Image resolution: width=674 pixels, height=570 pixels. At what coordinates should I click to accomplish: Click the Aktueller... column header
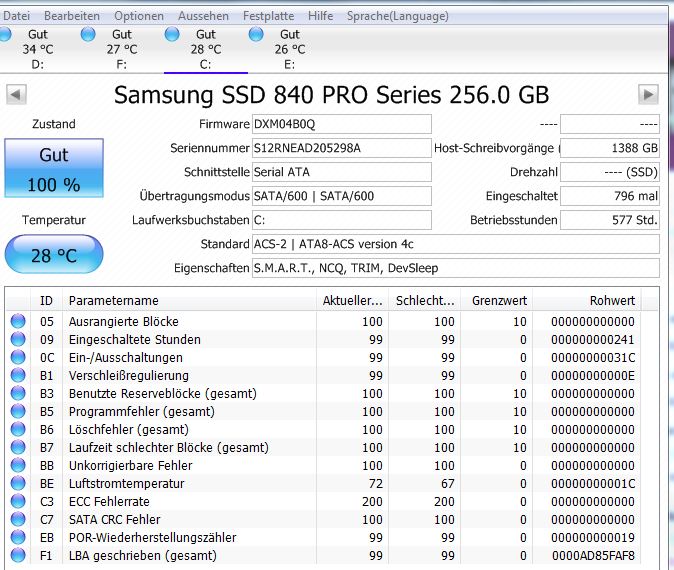click(x=352, y=300)
